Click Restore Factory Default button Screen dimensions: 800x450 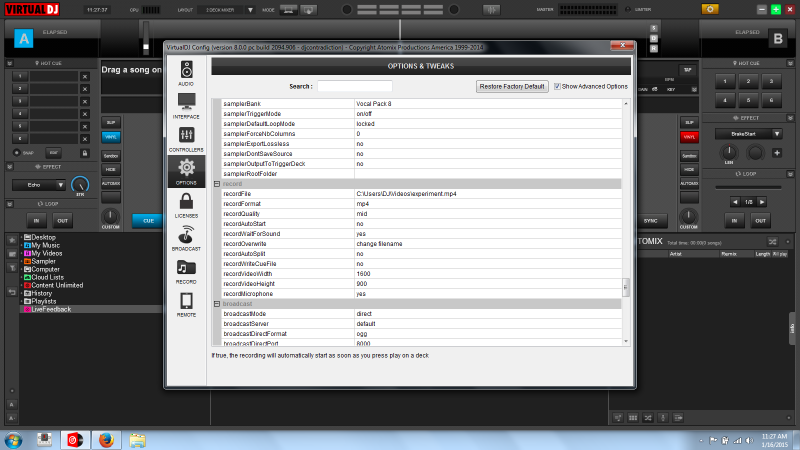[512, 86]
